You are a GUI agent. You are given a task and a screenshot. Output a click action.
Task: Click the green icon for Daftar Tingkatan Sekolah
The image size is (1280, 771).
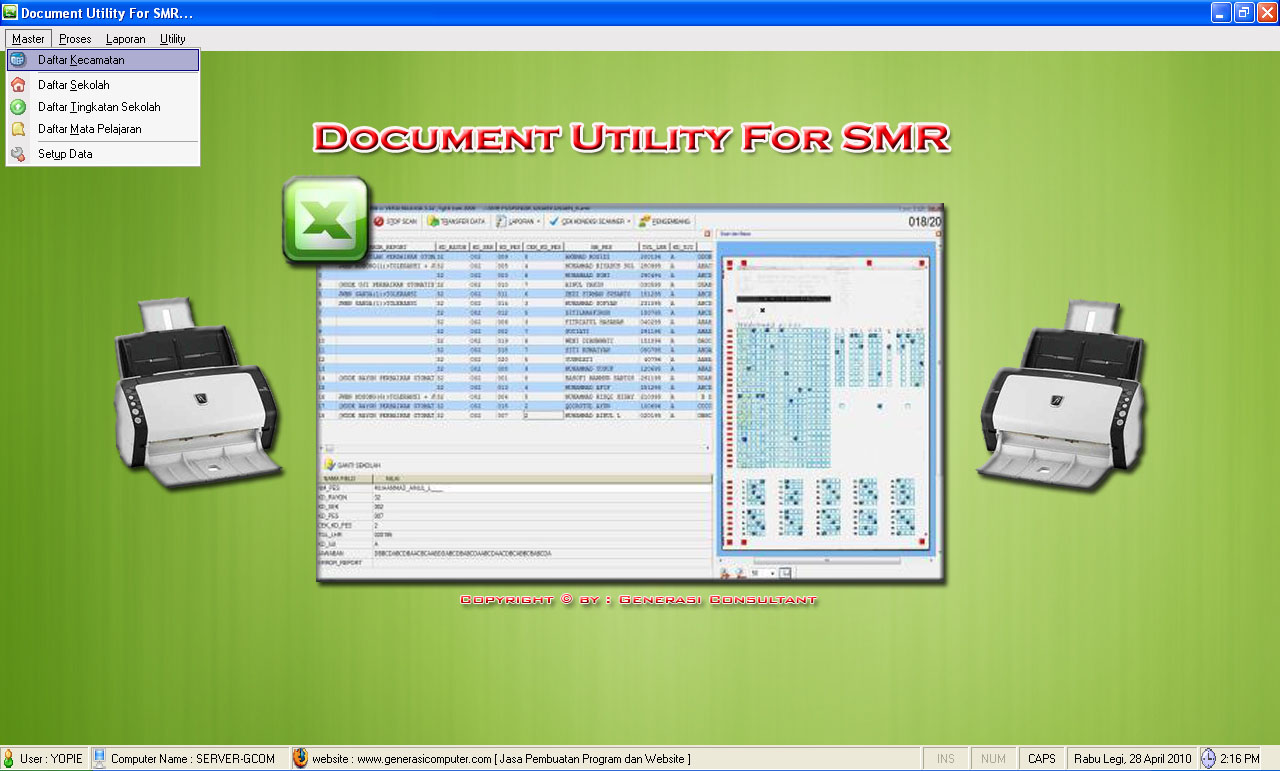coord(18,107)
